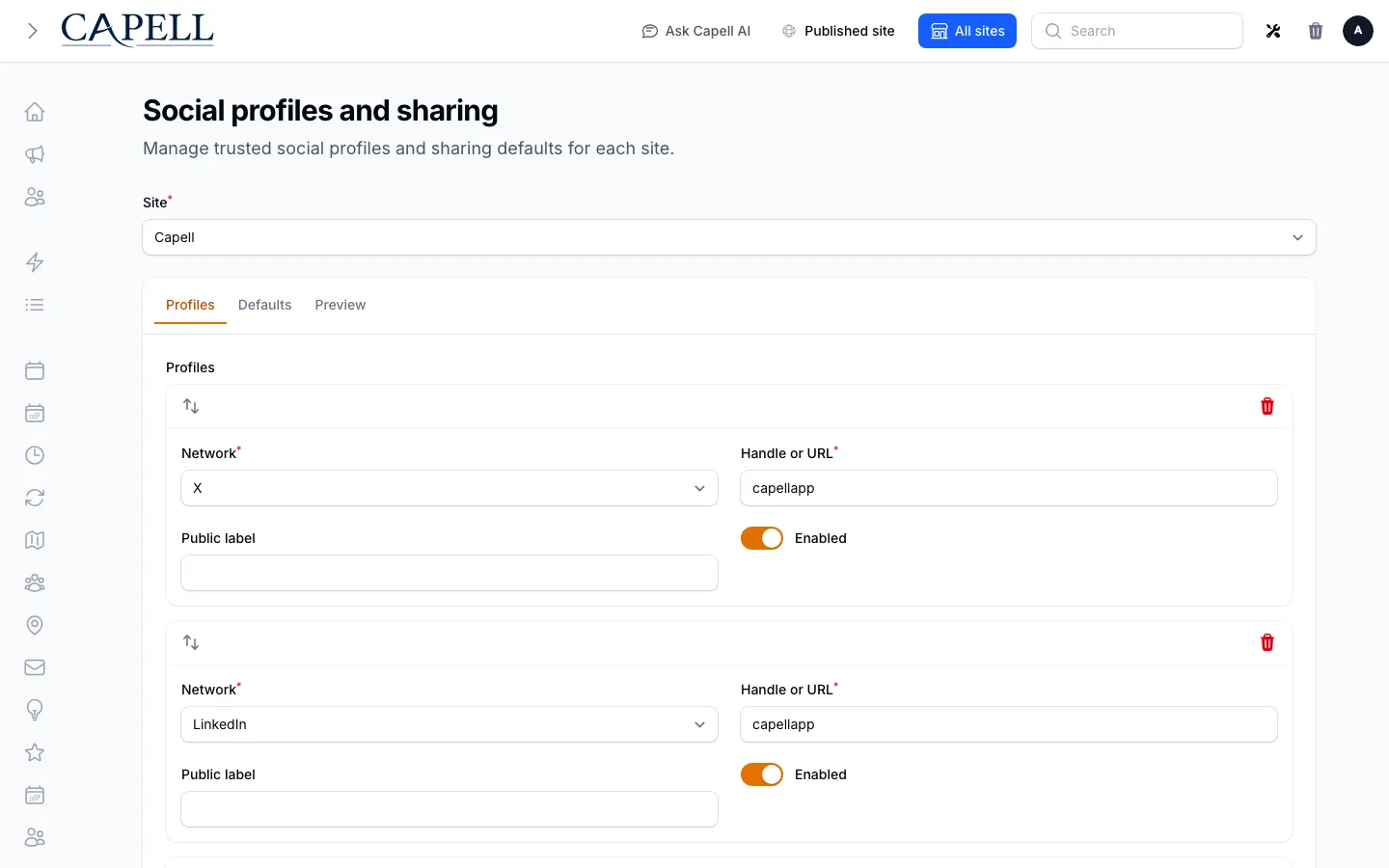
Task: Click the Capell logo
Action: pyautogui.click(x=137, y=30)
